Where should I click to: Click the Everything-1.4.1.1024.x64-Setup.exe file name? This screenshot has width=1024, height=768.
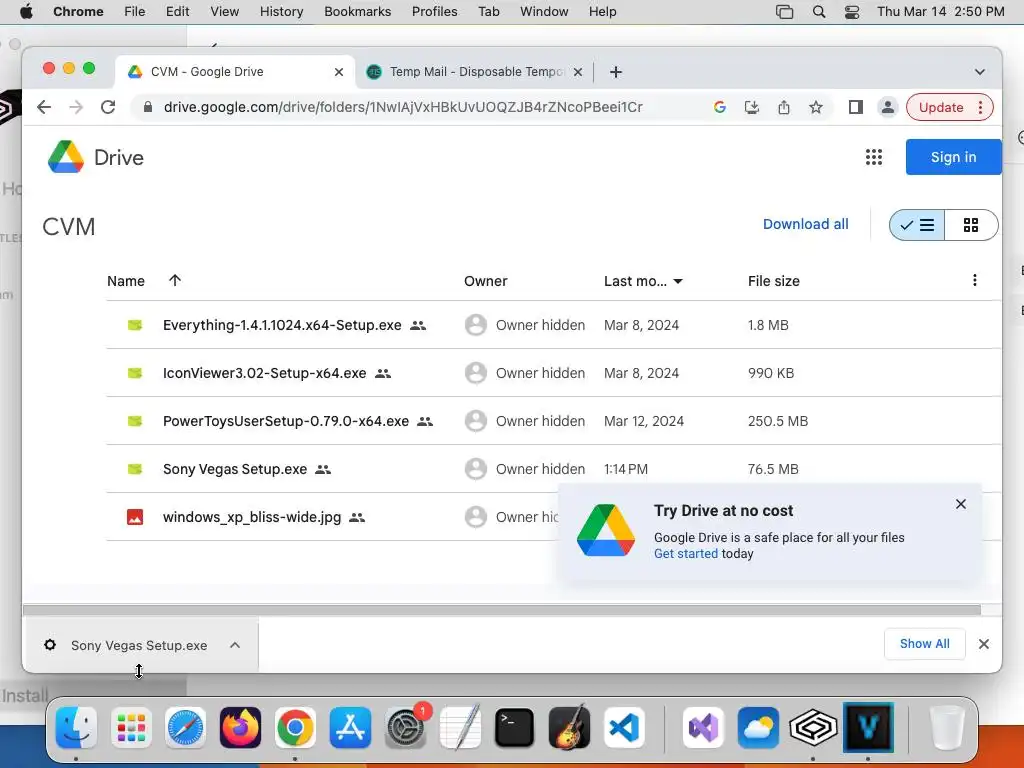point(282,325)
